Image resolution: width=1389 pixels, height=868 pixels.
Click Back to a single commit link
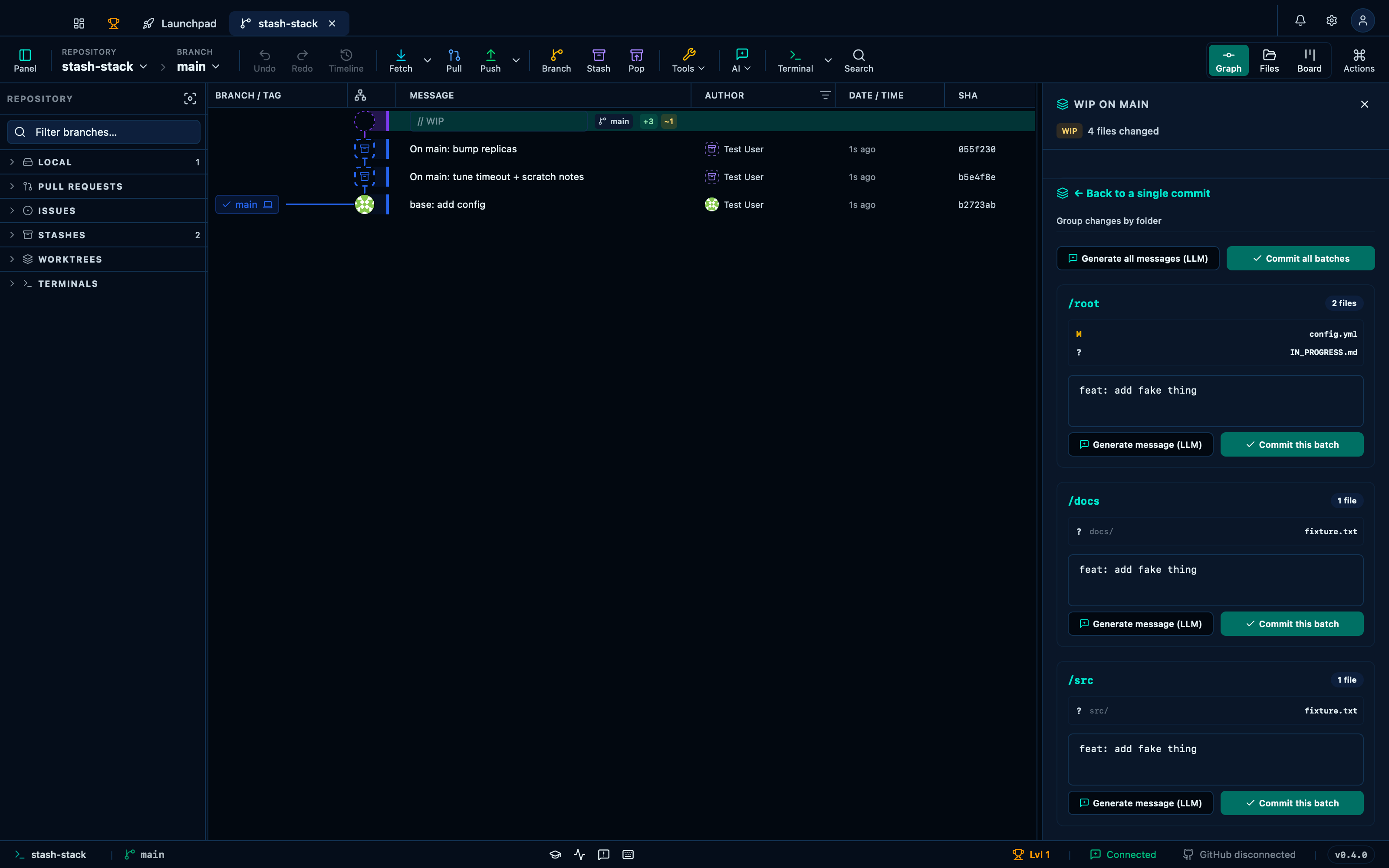click(x=1142, y=194)
